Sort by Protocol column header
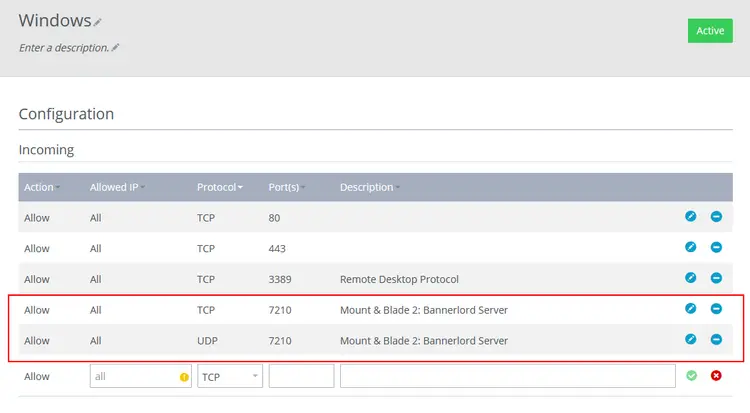 tap(220, 187)
